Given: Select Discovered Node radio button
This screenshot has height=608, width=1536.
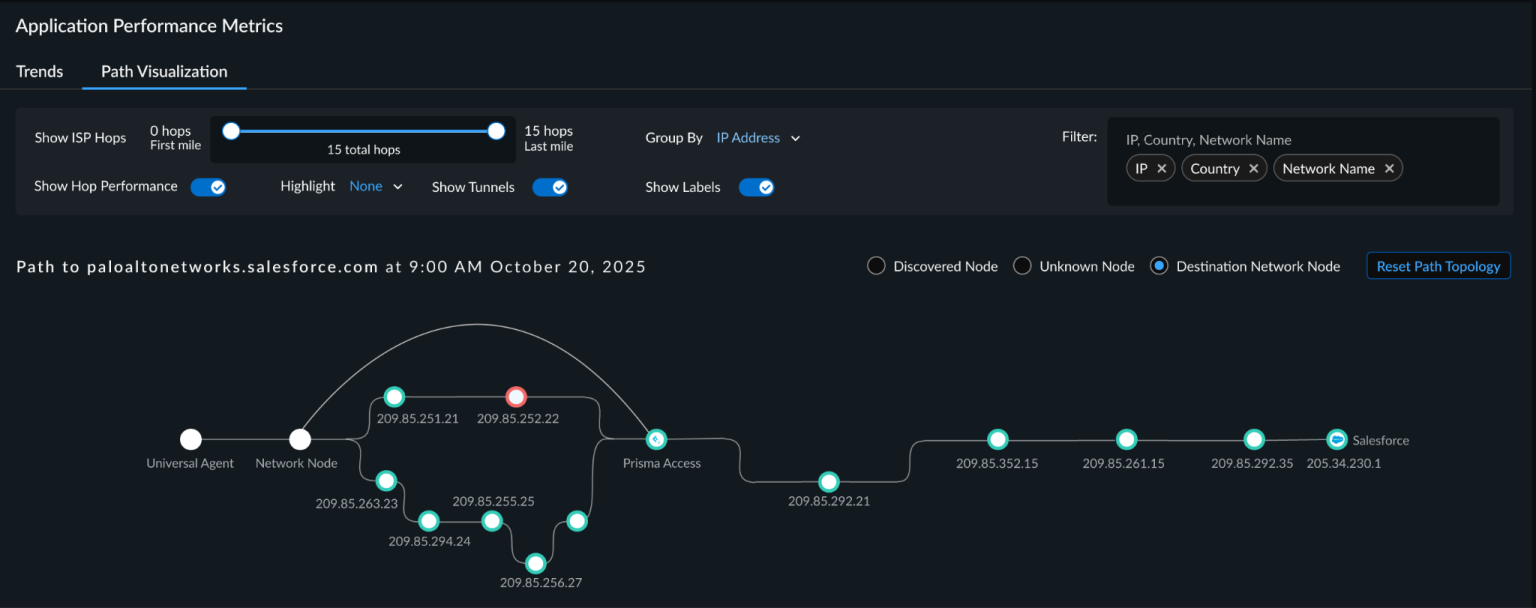Looking at the screenshot, I should (876, 266).
